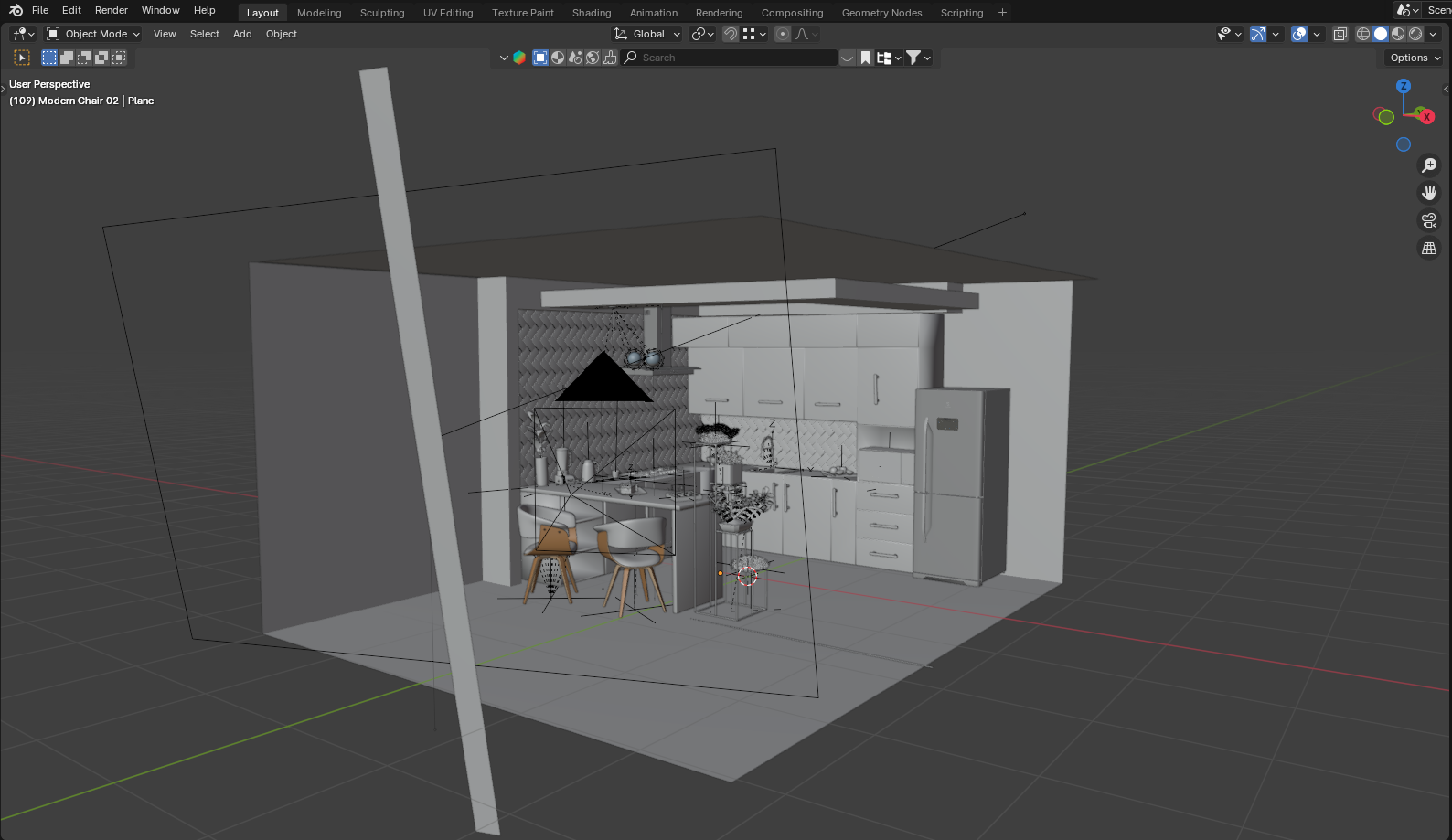The width and height of the screenshot is (1452, 840).
Task: Switch to the Shading workspace tab
Action: click(x=592, y=13)
